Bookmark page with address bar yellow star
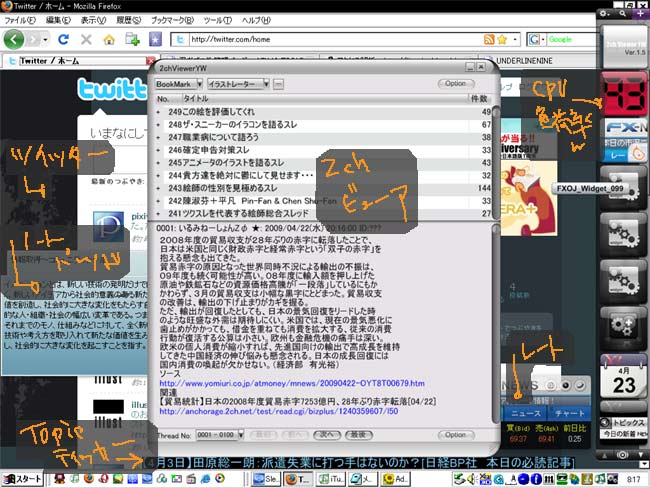 point(502,39)
